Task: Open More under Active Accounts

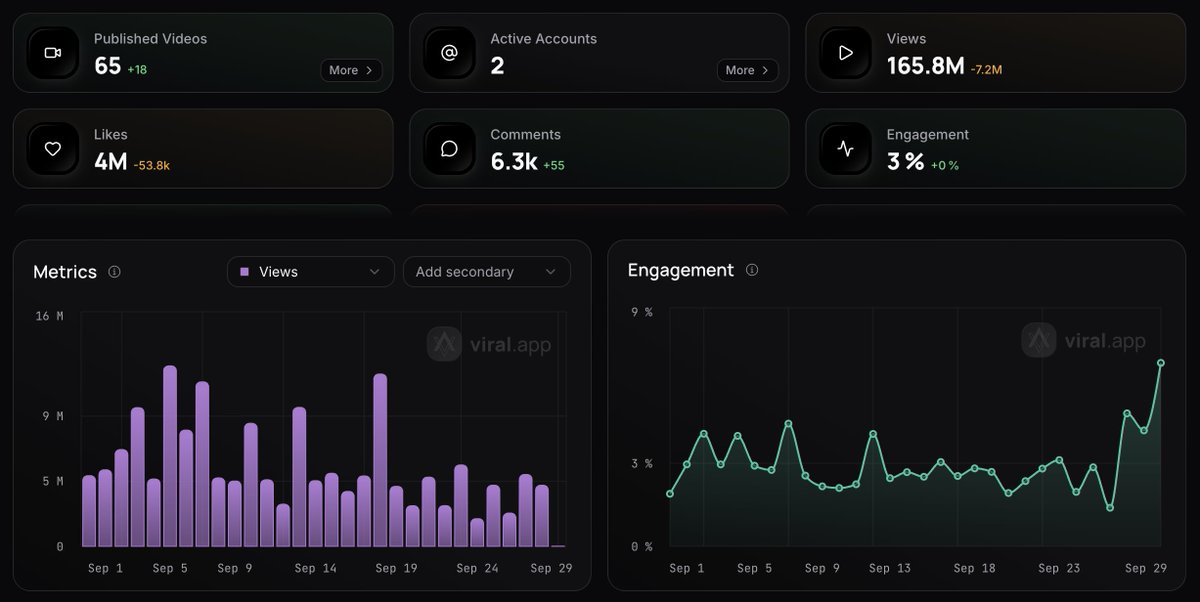Action: [747, 70]
